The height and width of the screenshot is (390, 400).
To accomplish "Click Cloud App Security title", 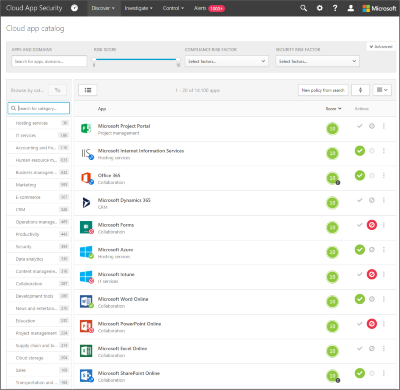I will (34, 8).
